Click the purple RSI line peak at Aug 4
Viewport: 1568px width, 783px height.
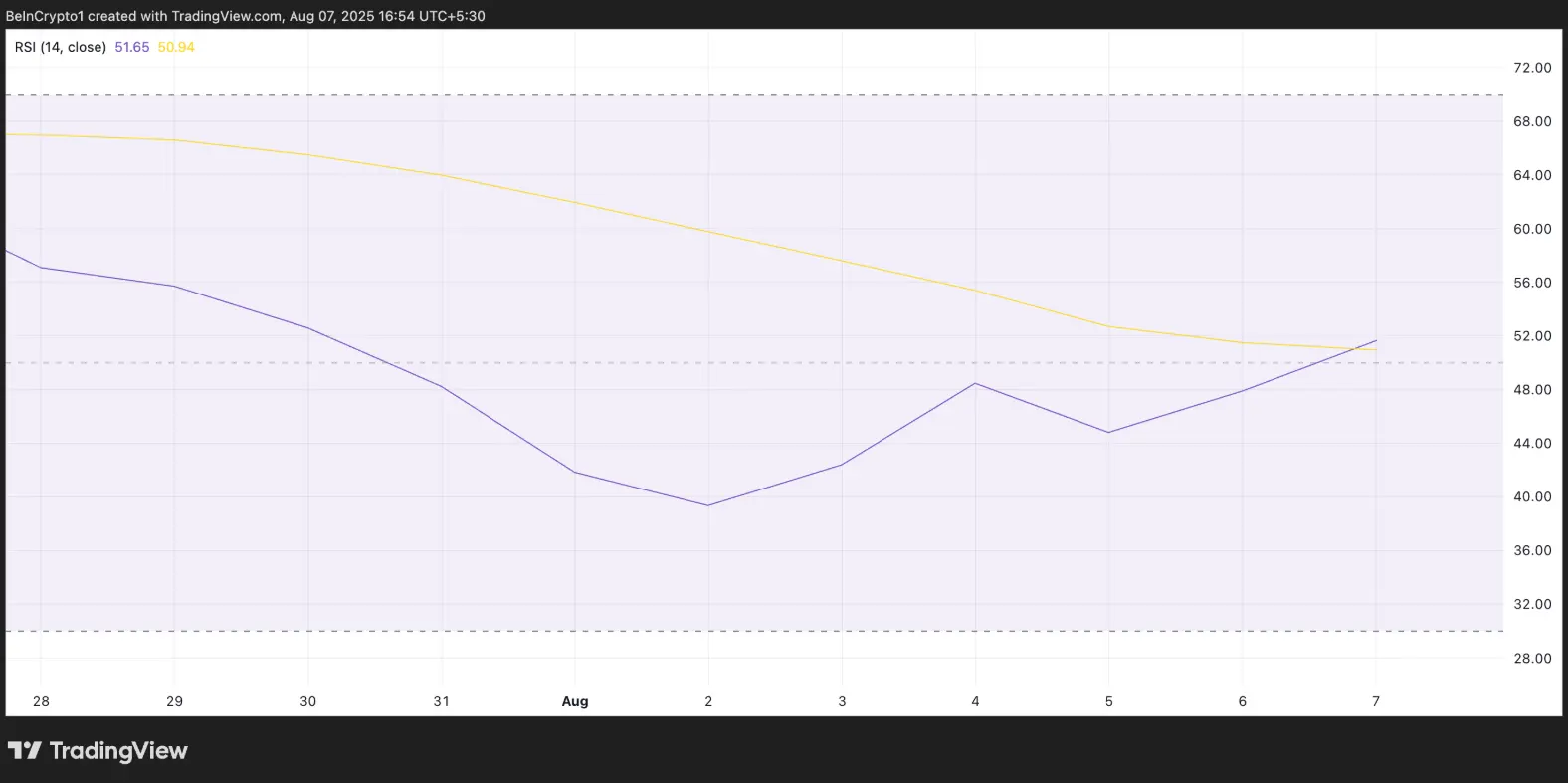(975, 383)
